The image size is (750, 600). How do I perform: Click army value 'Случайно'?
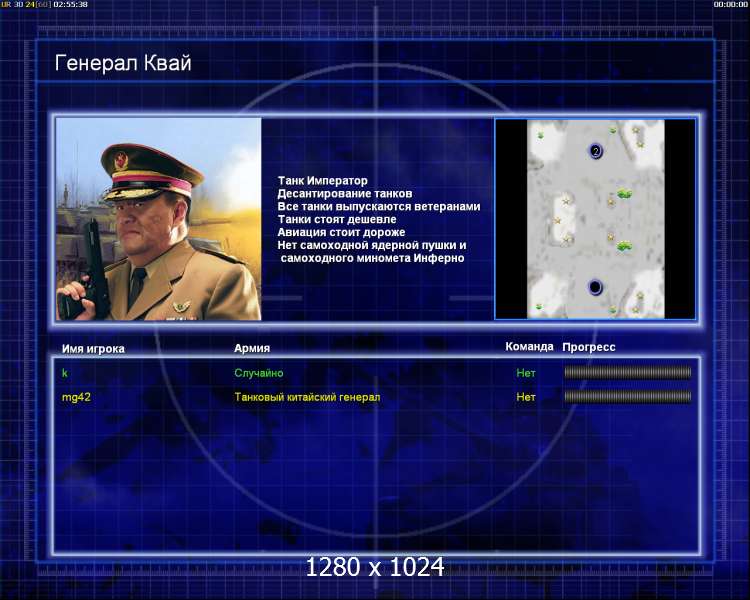click(x=259, y=373)
